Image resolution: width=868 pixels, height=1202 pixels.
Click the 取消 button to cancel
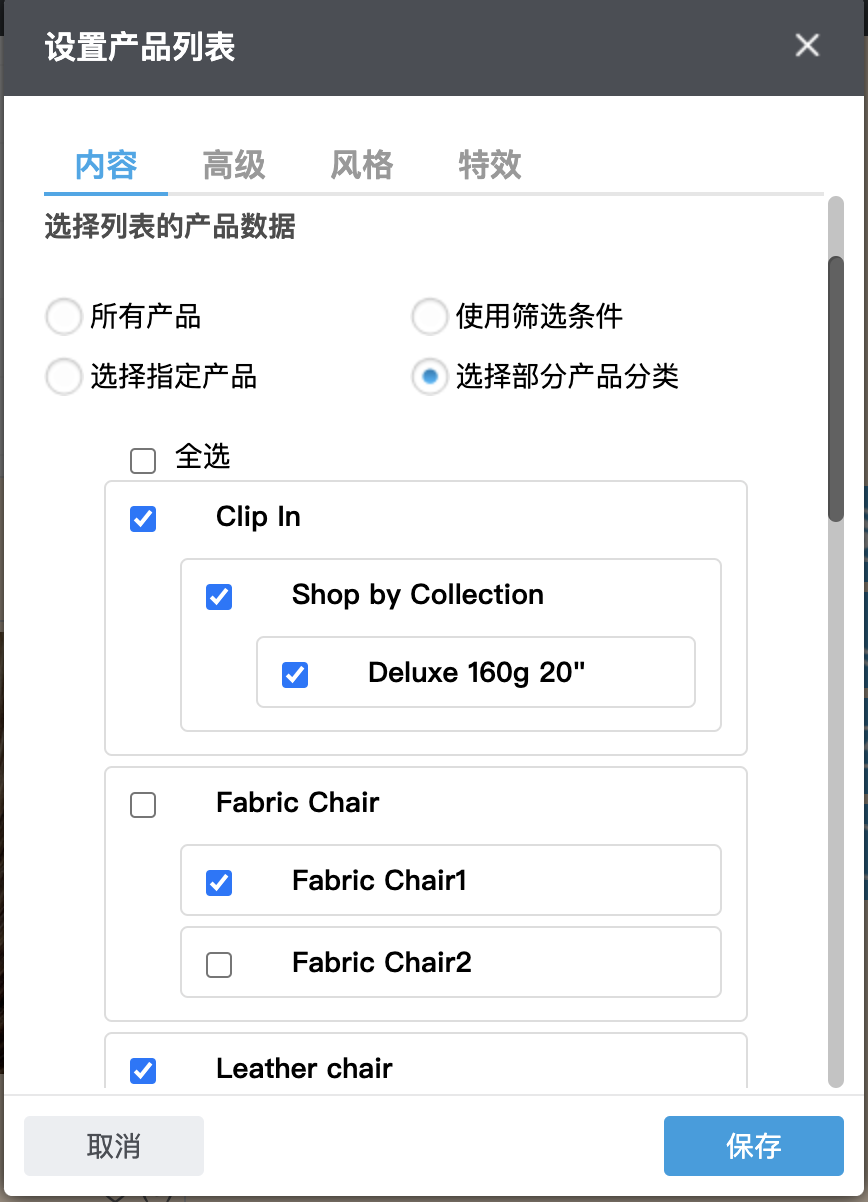tap(113, 1146)
